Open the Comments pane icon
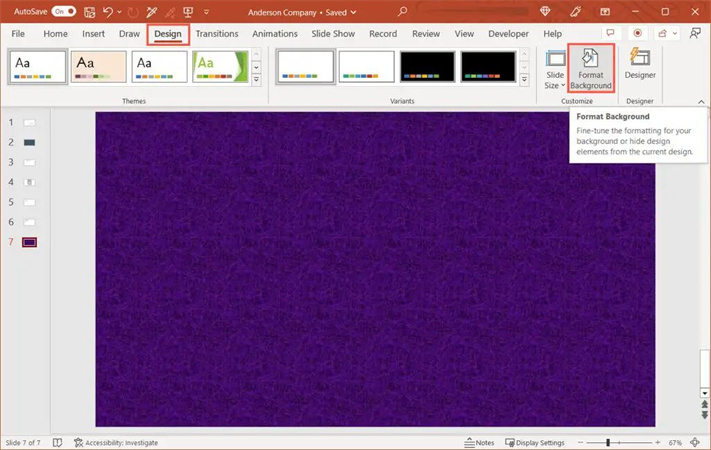711x450 pixels. [611, 33]
